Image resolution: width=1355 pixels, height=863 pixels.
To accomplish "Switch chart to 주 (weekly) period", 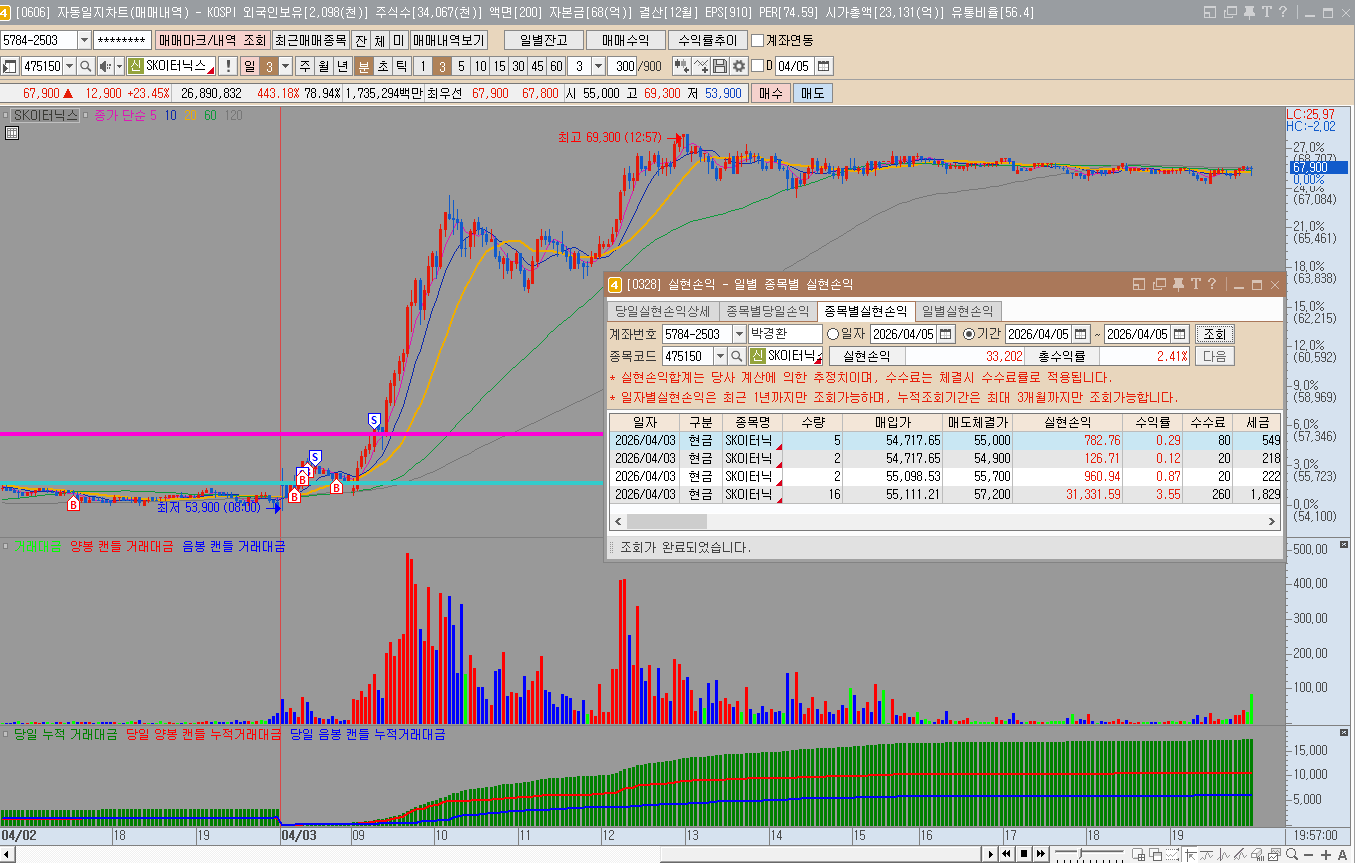I will (305, 66).
